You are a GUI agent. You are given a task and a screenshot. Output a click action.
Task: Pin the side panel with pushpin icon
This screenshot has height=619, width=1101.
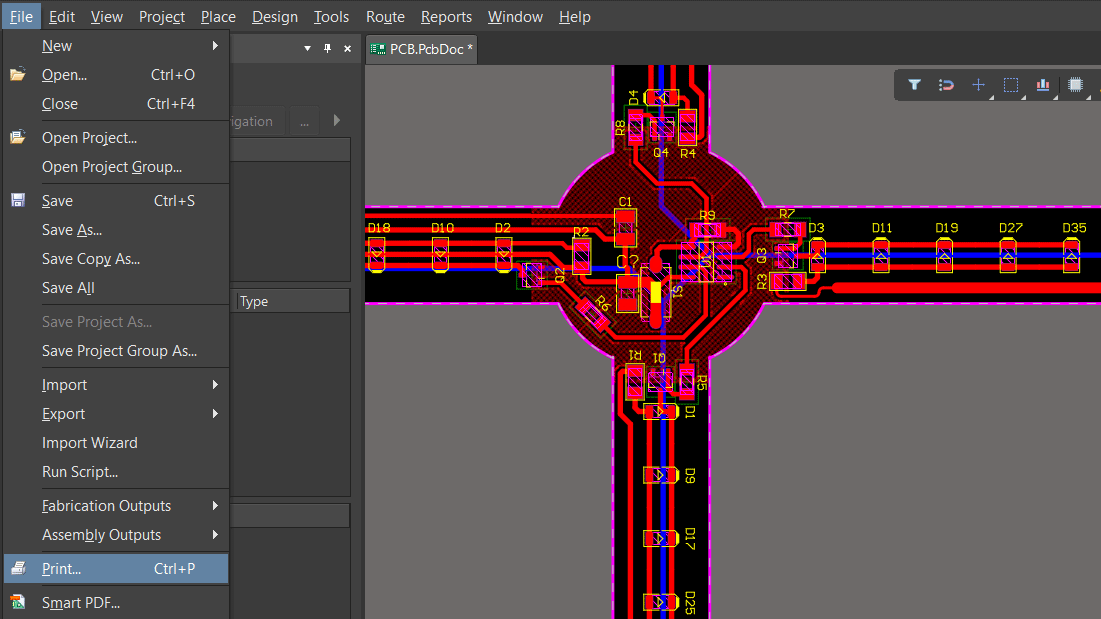[327, 48]
